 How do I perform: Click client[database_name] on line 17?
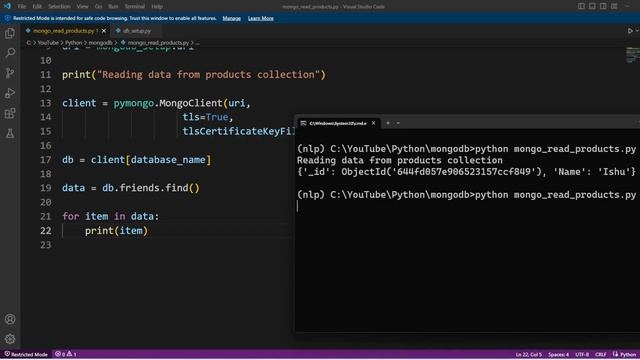point(151,160)
